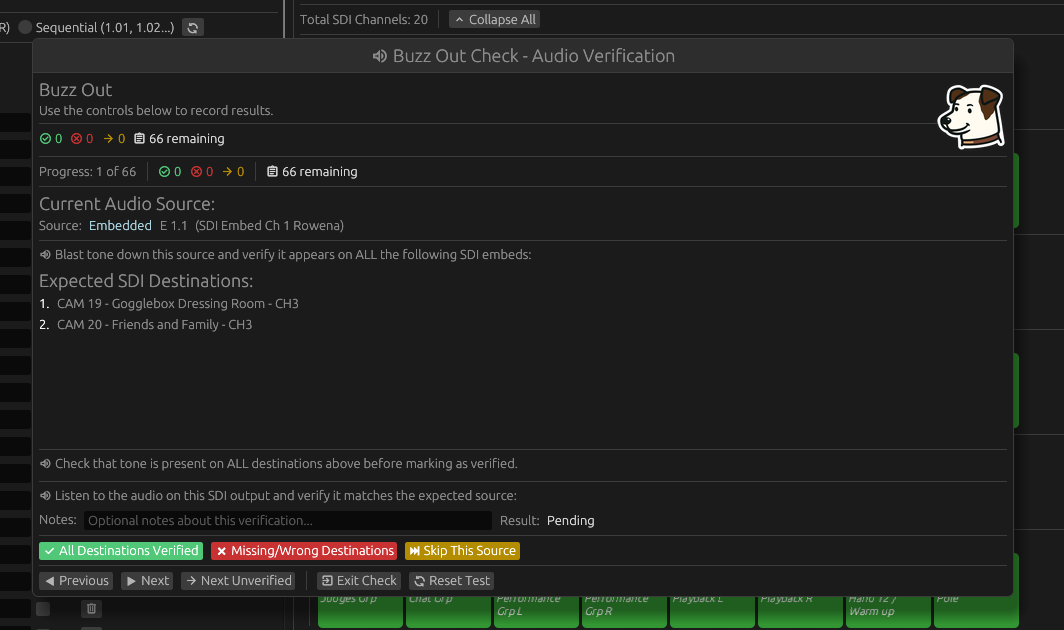Jump to Next Unverified source

click(x=238, y=581)
